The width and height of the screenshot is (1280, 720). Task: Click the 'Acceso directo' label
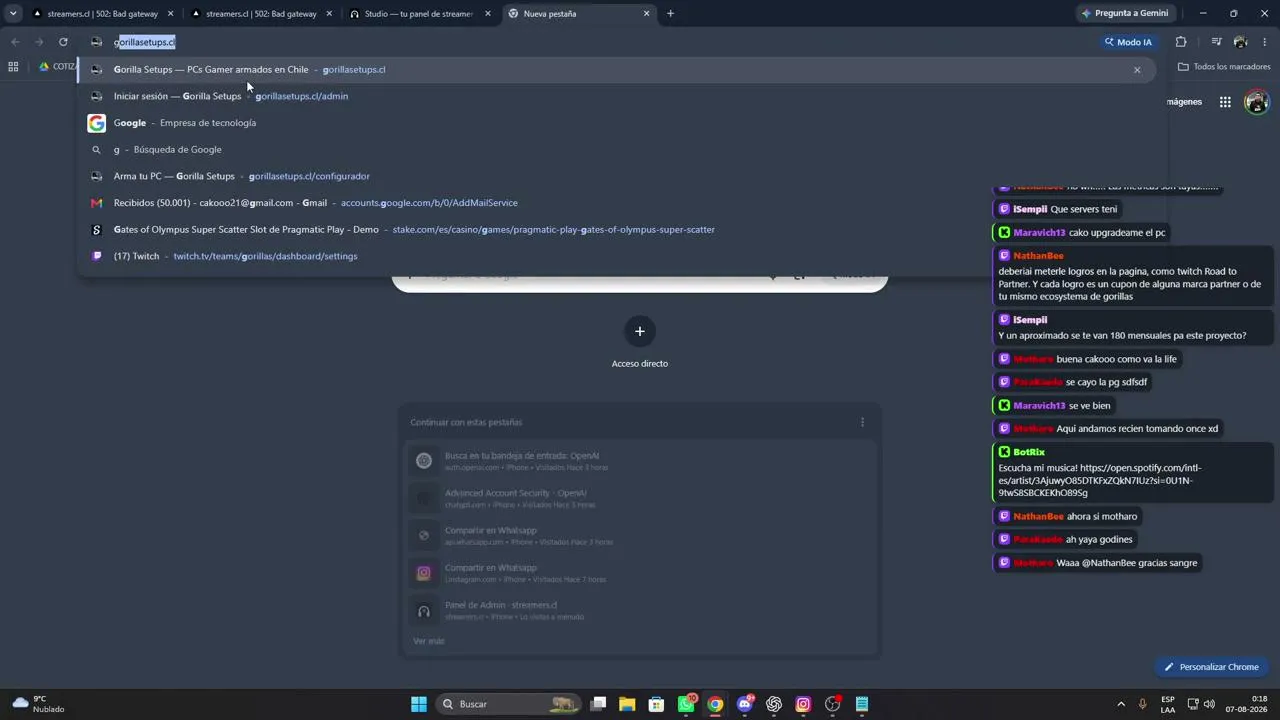click(x=640, y=364)
